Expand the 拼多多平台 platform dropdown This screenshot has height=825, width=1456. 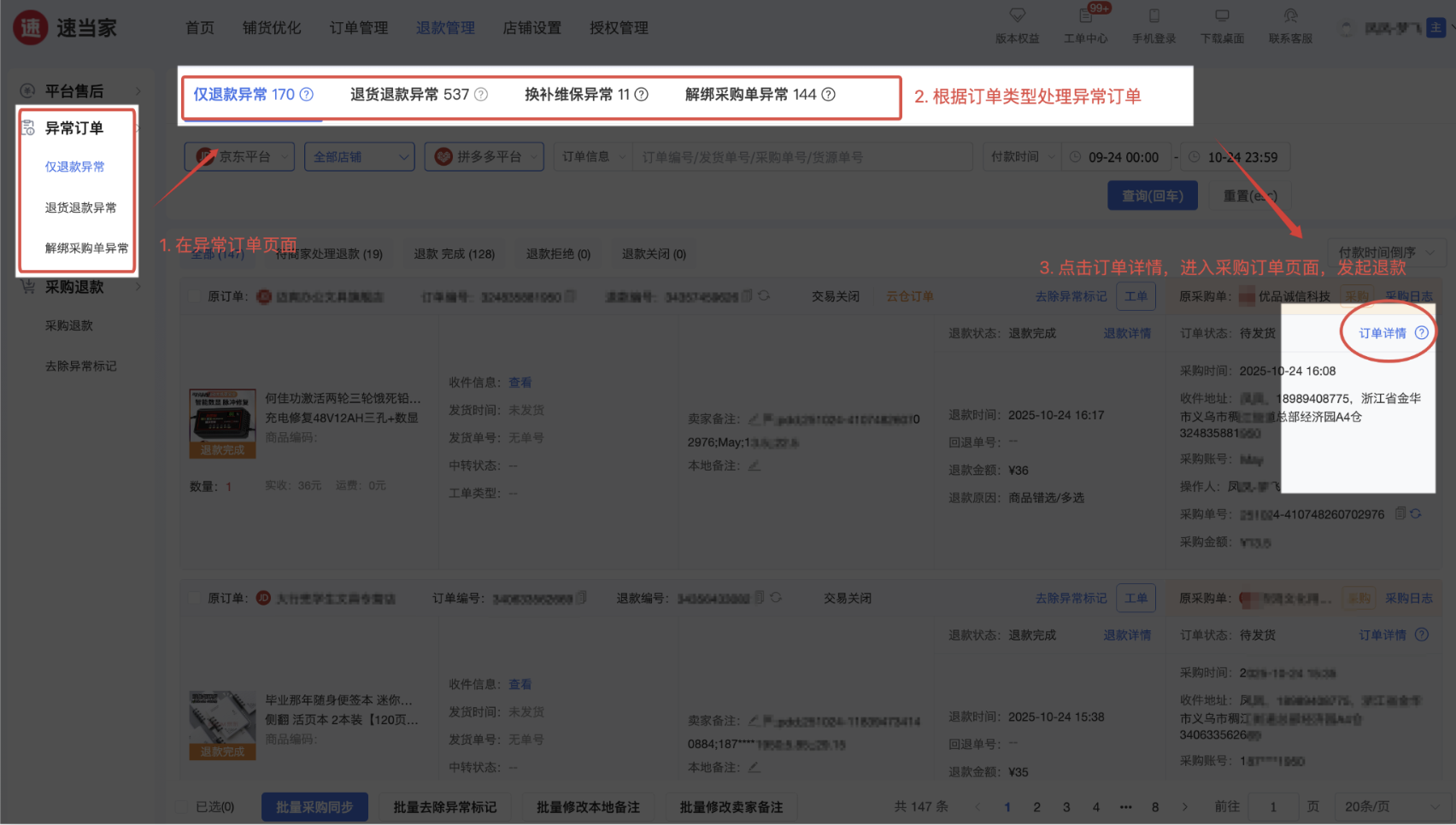click(x=484, y=157)
